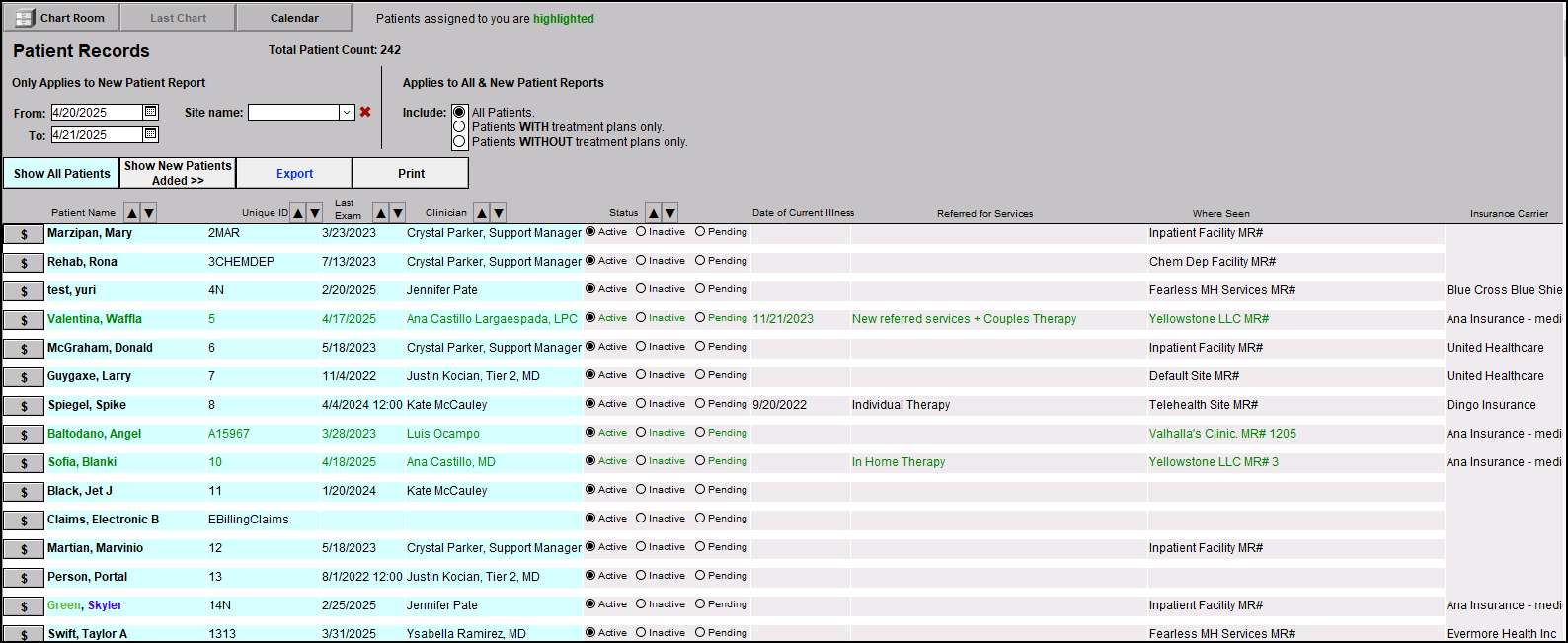Click the Export button

[294, 174]
